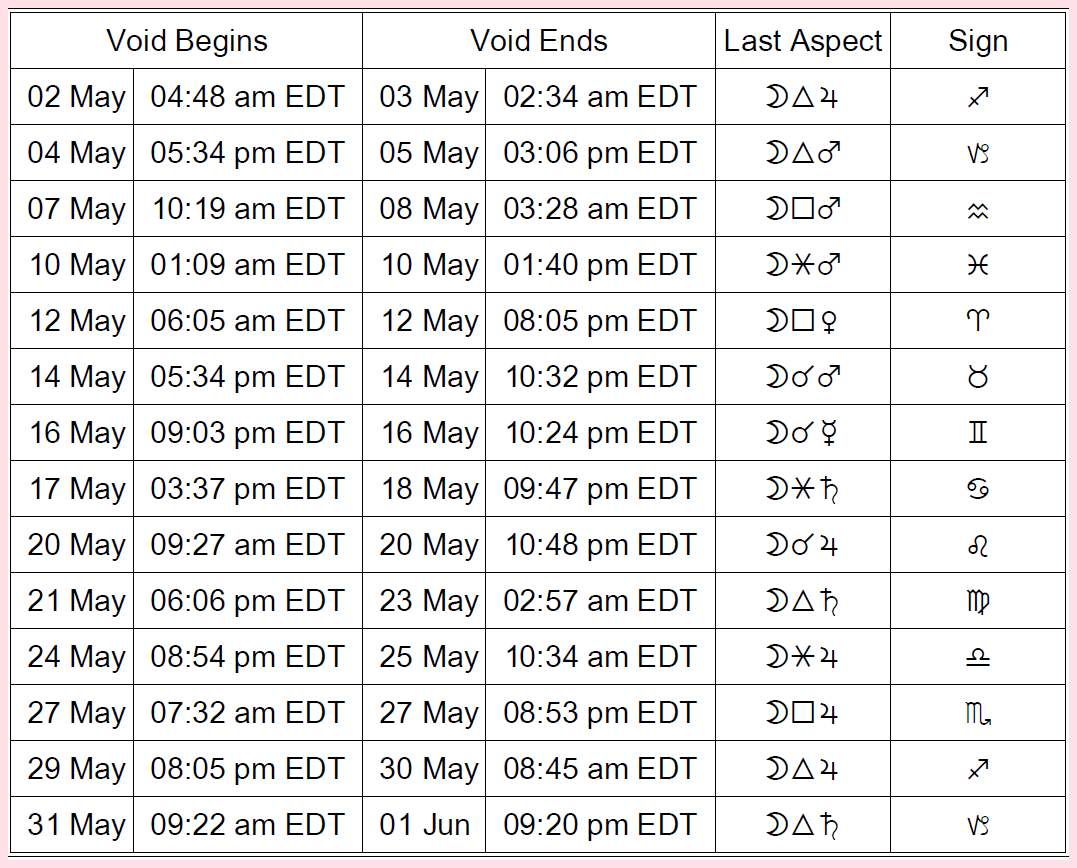Click the "04:48 am EDT" time cell
Viewport: 1077px width, 868px height.
click(x=247, y=97)
